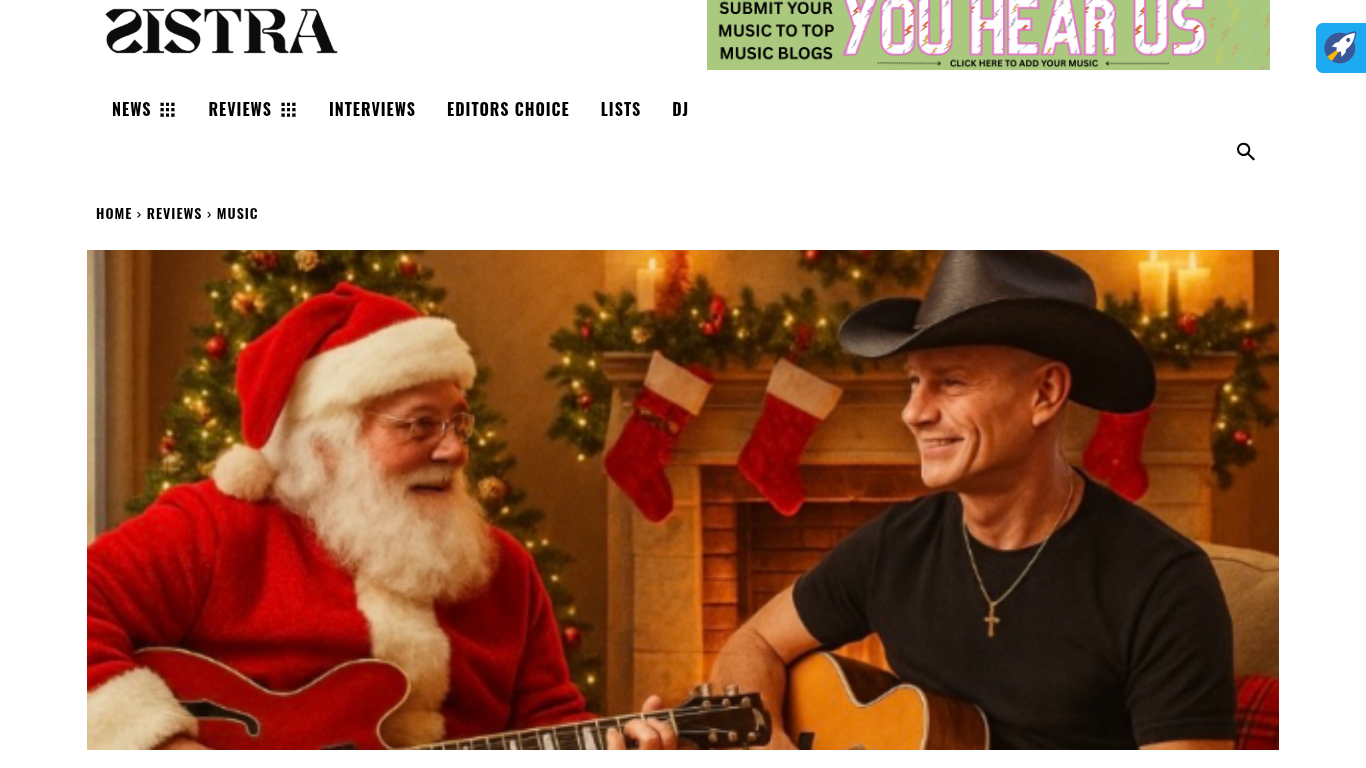The width and height of the screenshot is (1366, 768).
Task: Click the Submit Your Music banner ad
Action: [x=988, y=34]
